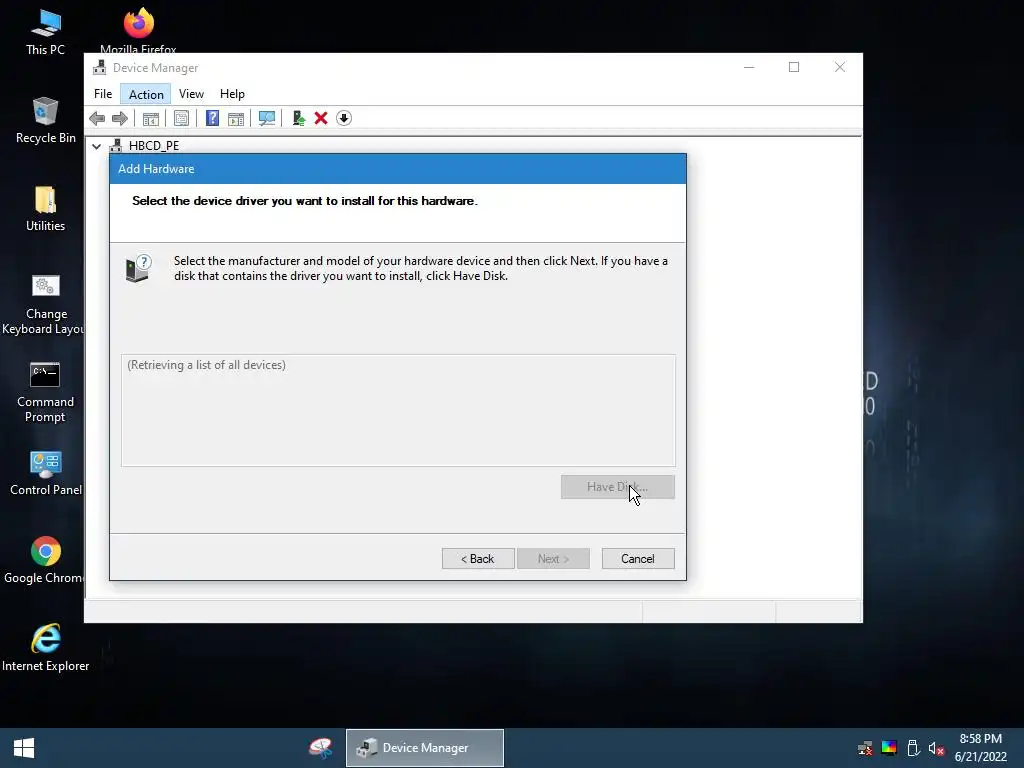Select the Internet Explorer desktop icon
Viewport: 1024px width, 768px height.
(45, 648)
